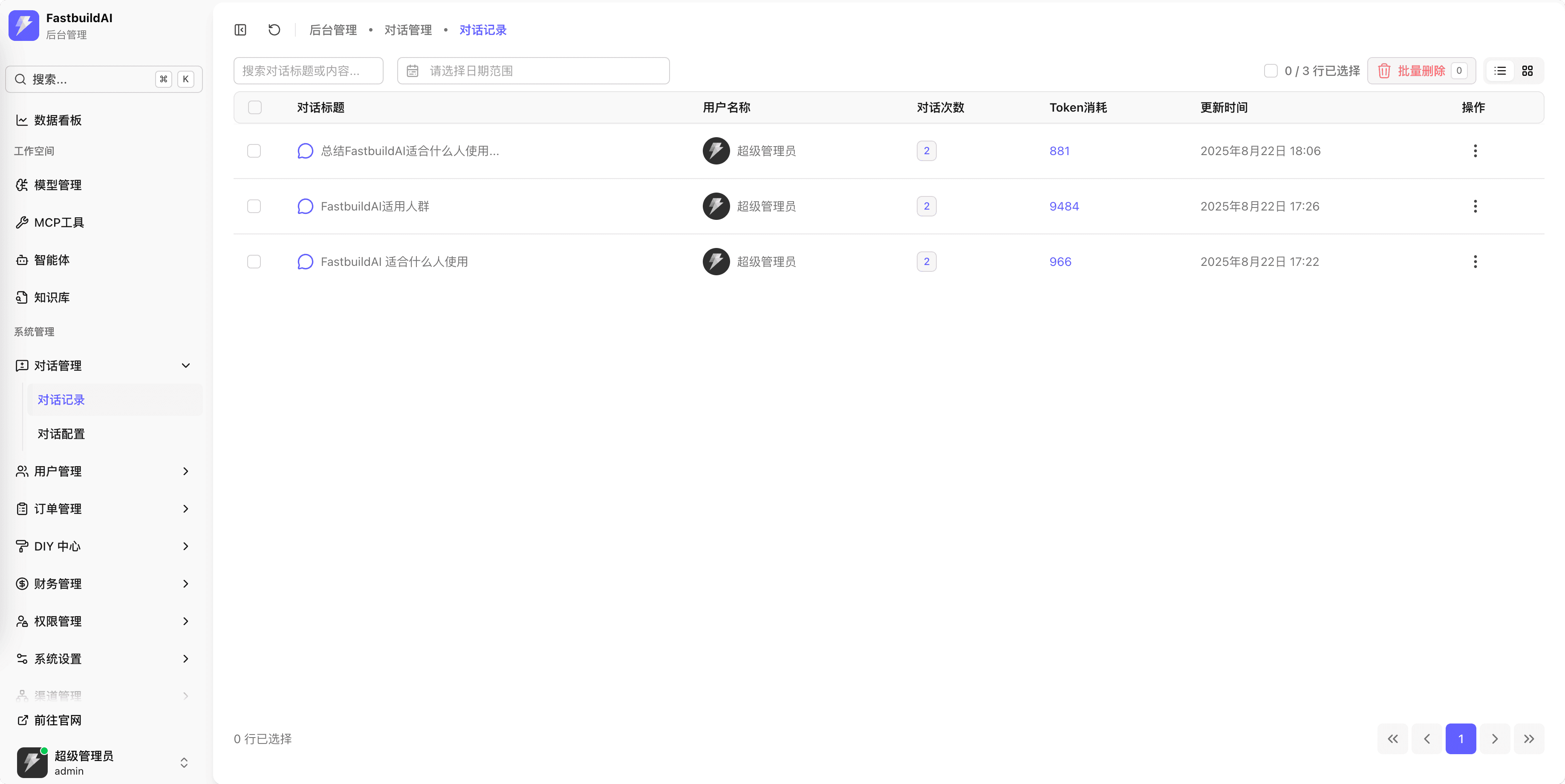Viewport: 1565px width, 784px height.
Task: Open 对话配置 submenu item
Action: tap(61, 434)
